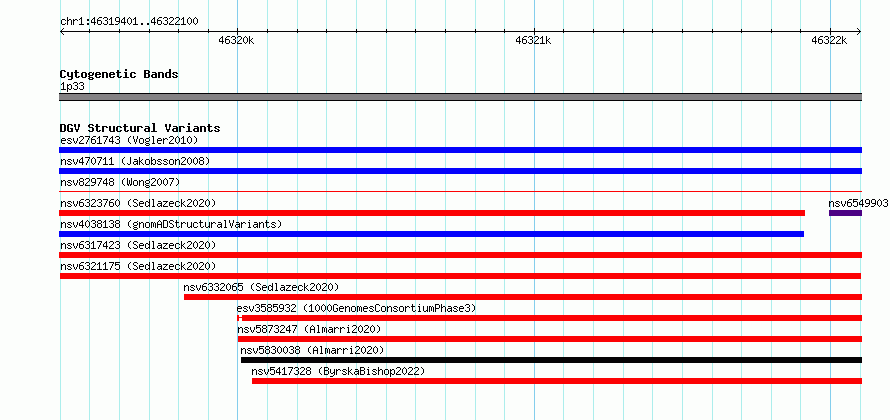Click the red bar for nsv6332065
890x420 pixels.
tap(523, 297)
